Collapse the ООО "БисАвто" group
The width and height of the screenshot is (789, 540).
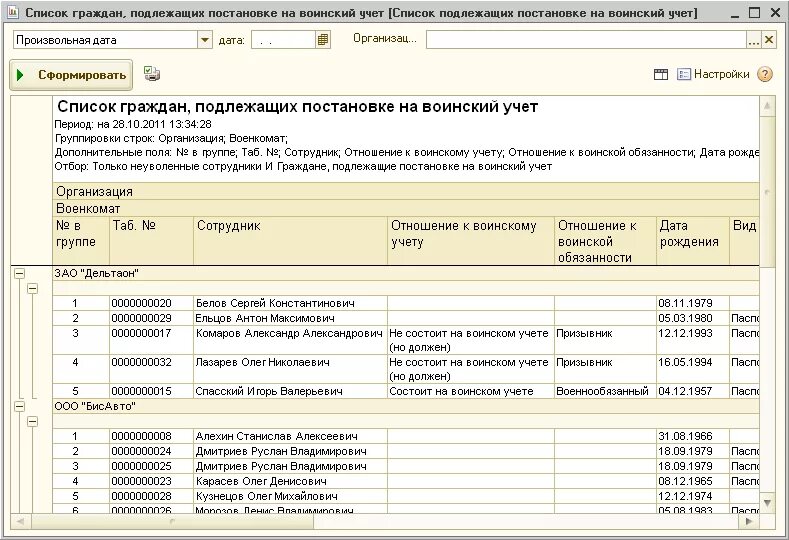click(19, 406)
